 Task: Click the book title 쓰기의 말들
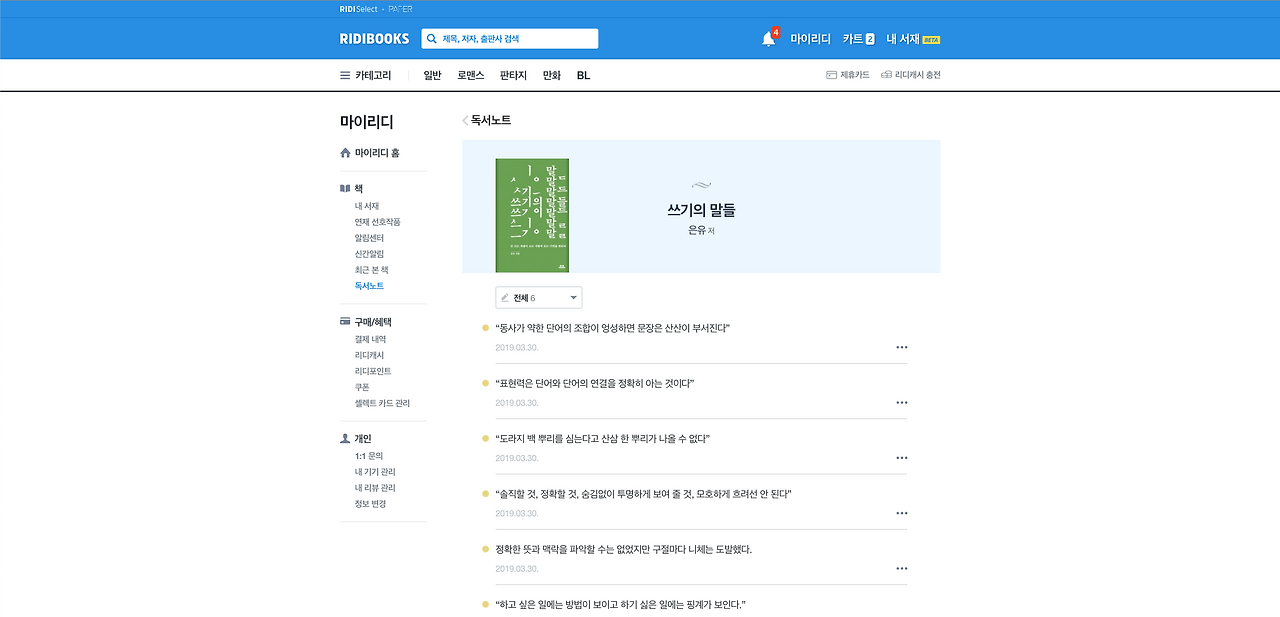coord(701,210)
